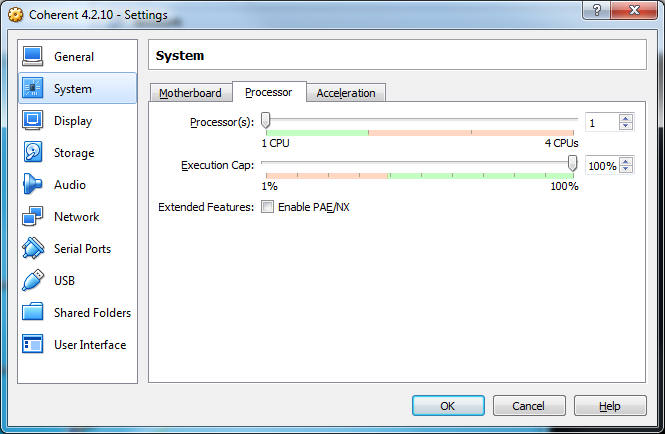665x434 pixels.
Task: Select the Shared Folders icon
Action: [x=33, y=313]
